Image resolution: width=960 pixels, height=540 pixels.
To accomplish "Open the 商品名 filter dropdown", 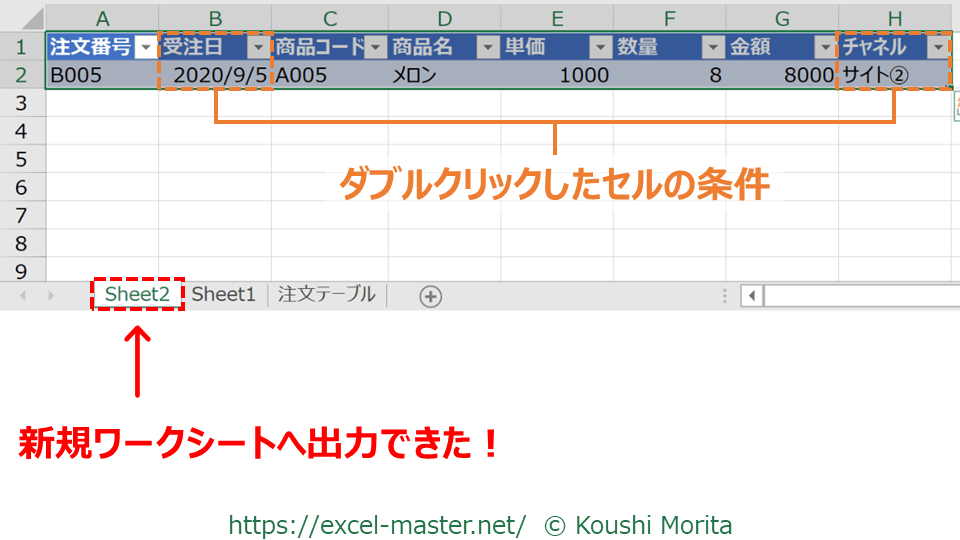I will pos(488,47).
